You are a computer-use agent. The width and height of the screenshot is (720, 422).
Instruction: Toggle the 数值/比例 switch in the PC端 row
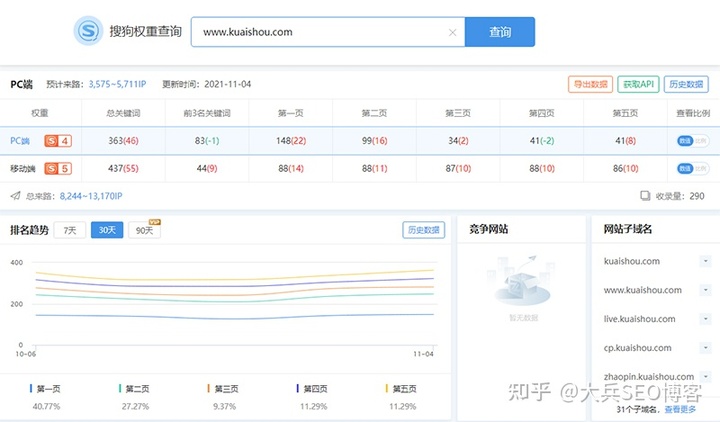[692, 141]
